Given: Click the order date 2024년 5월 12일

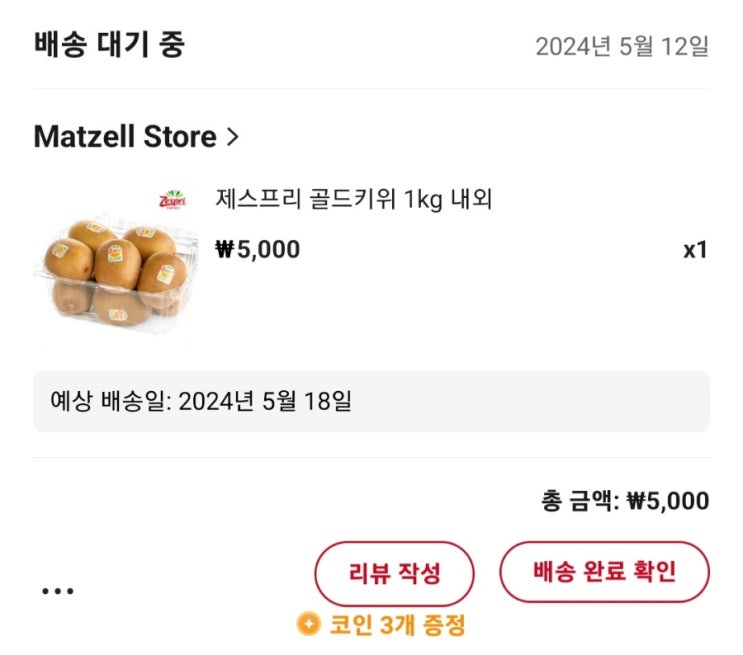Looking at the screenshot, I should 621,46.
